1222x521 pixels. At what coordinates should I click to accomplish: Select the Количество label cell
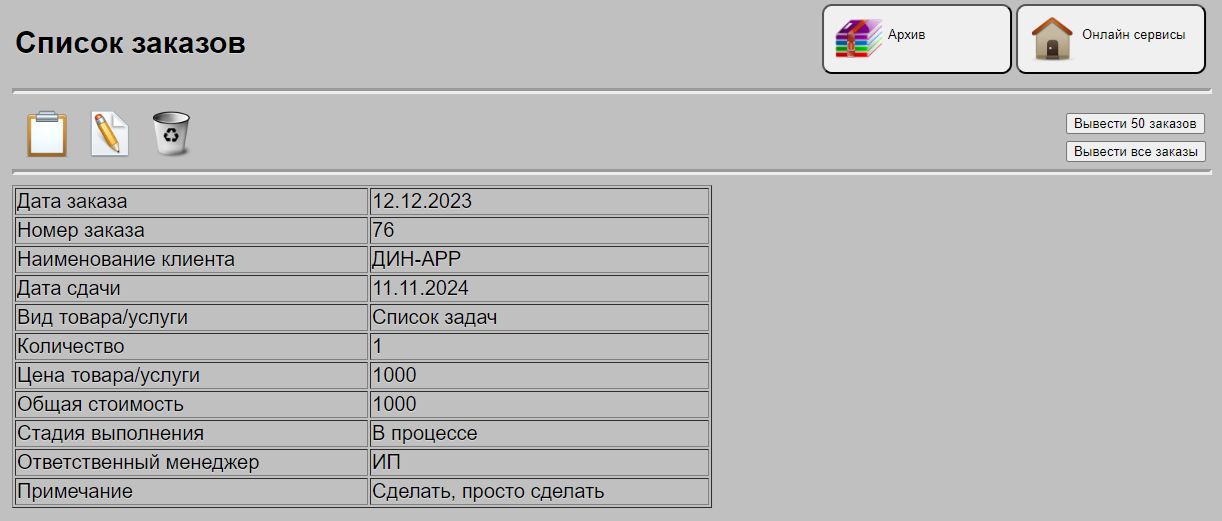tap(192, 346)
